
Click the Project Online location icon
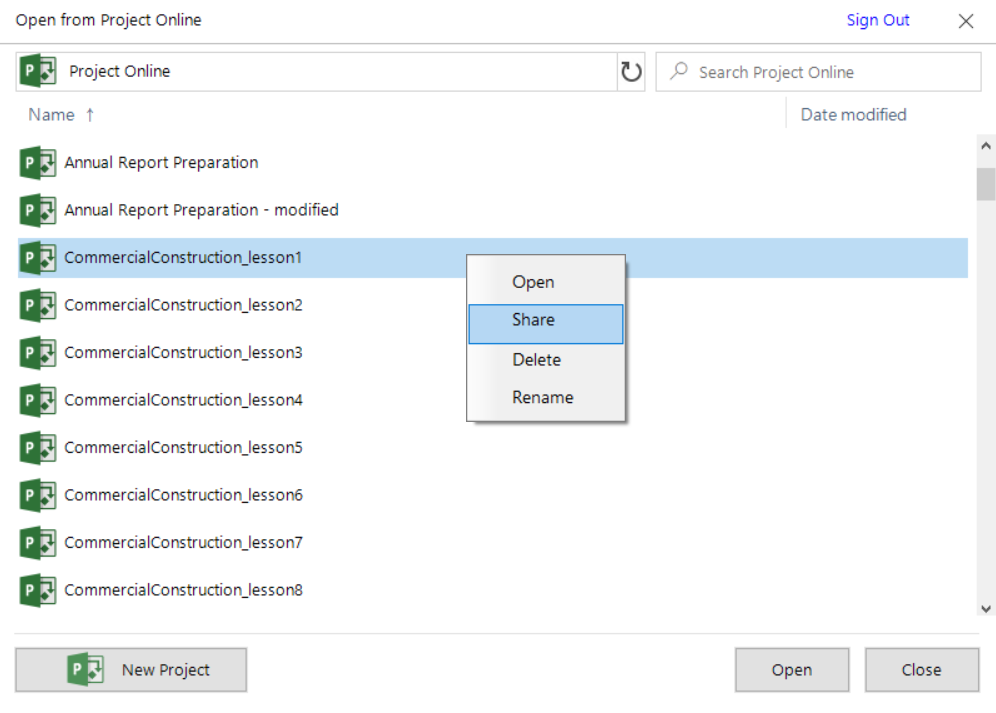[x=38, y=71]
